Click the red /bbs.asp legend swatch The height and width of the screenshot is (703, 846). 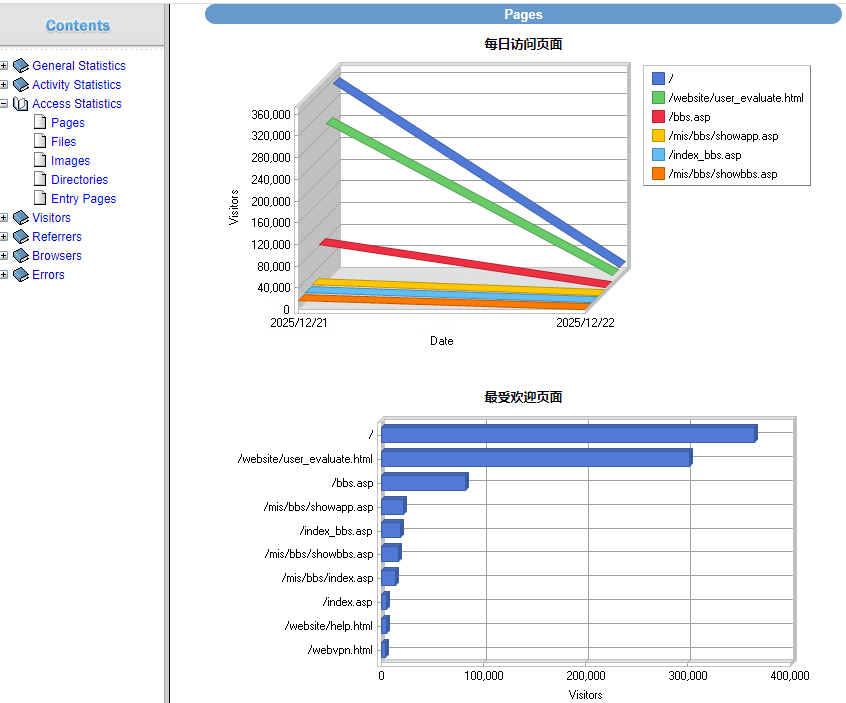(658, 117)
